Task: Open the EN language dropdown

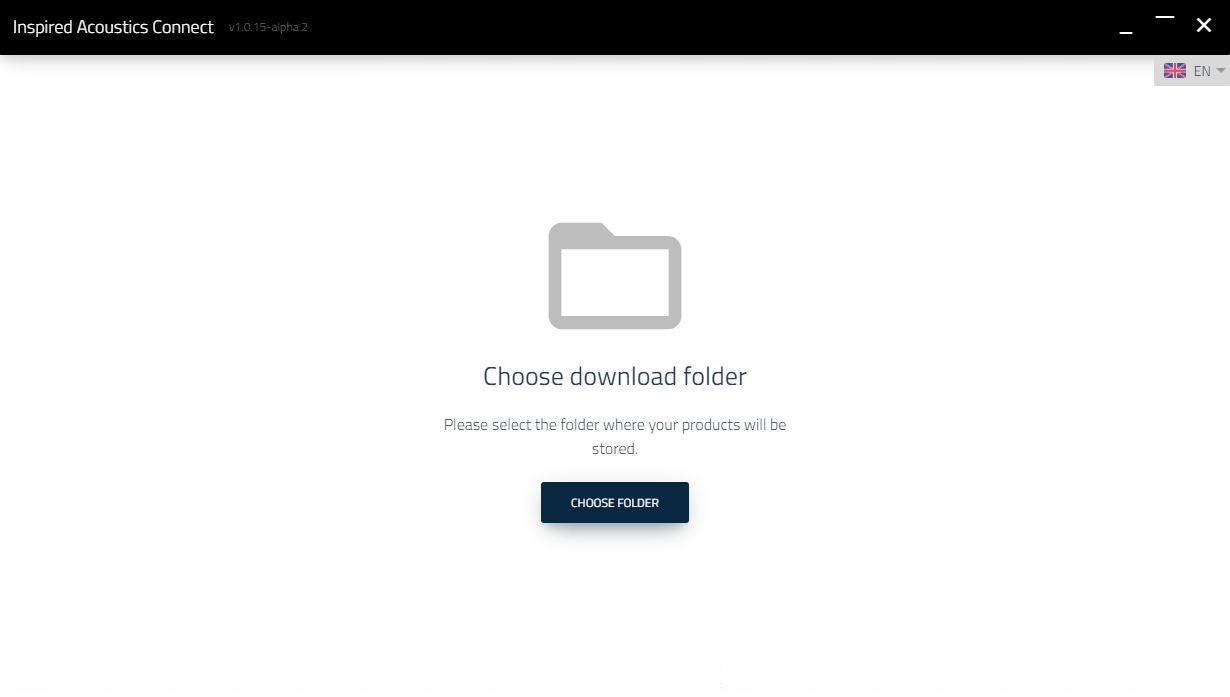Action: click(x=1192, y=71)
